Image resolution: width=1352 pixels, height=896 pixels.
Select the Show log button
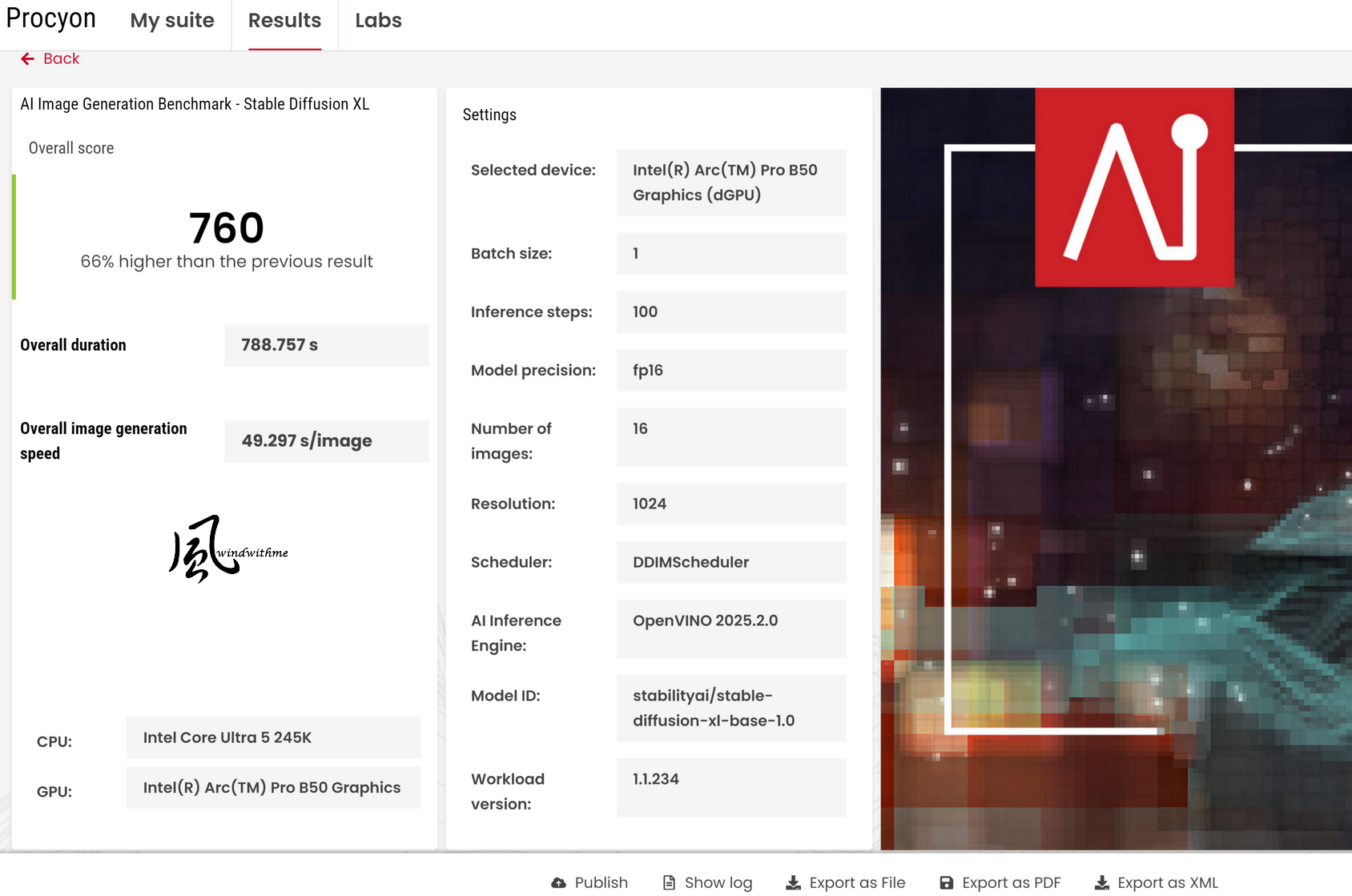718,882
